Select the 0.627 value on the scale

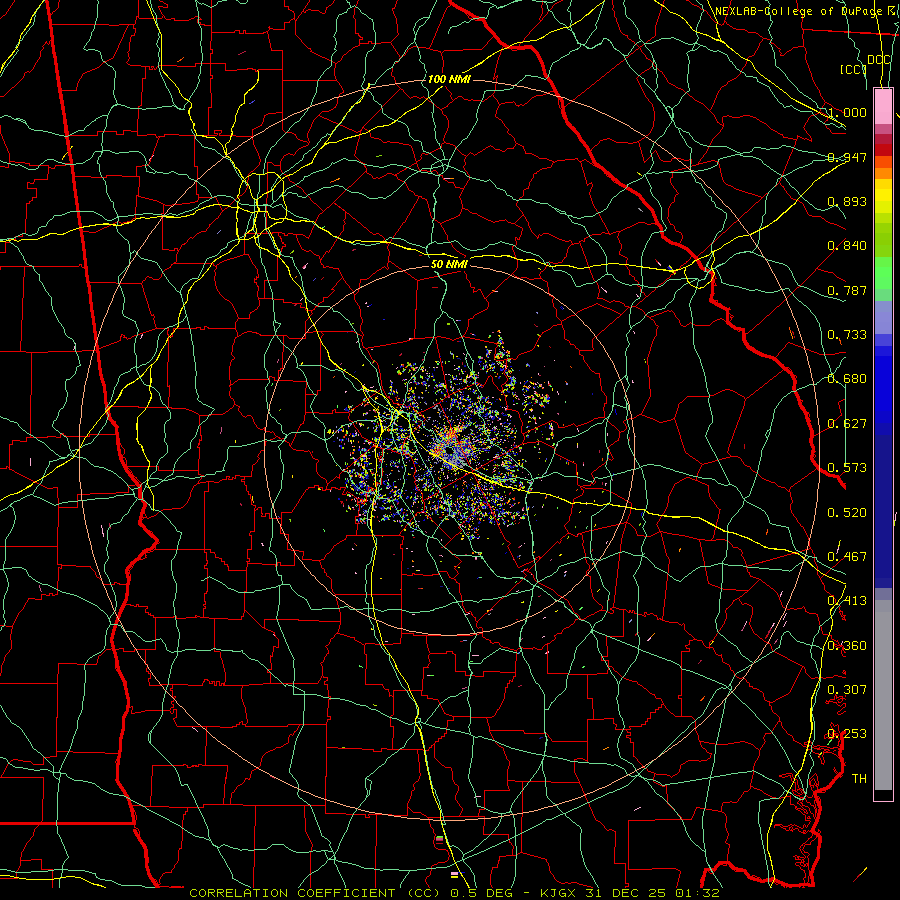coord(847,424)
